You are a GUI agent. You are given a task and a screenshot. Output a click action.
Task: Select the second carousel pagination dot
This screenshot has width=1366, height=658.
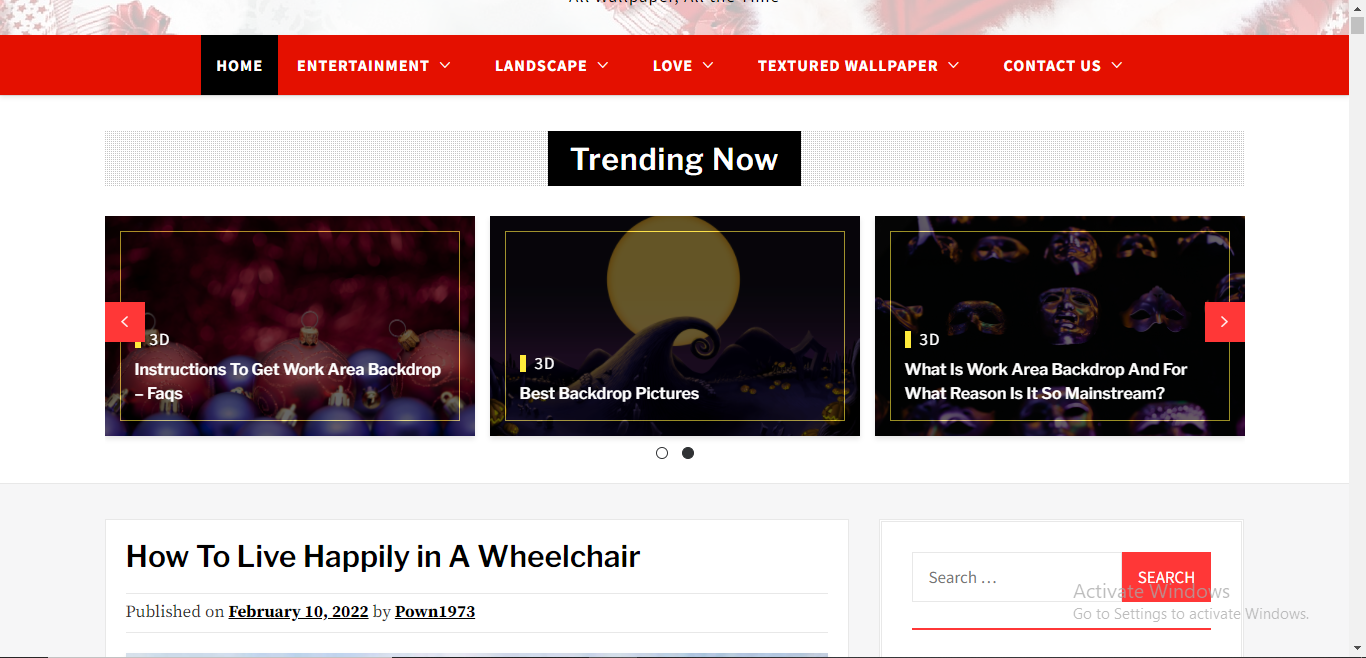[688, 453]
